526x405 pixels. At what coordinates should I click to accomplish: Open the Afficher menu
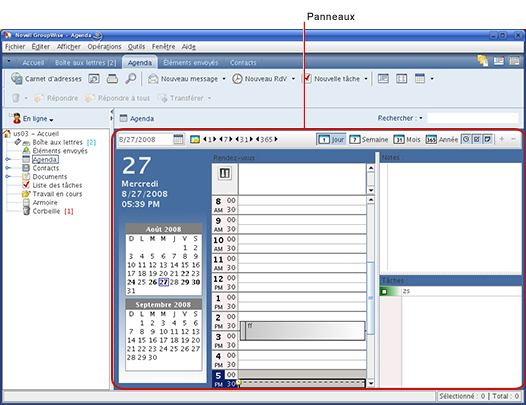click(x=68, y=47)
